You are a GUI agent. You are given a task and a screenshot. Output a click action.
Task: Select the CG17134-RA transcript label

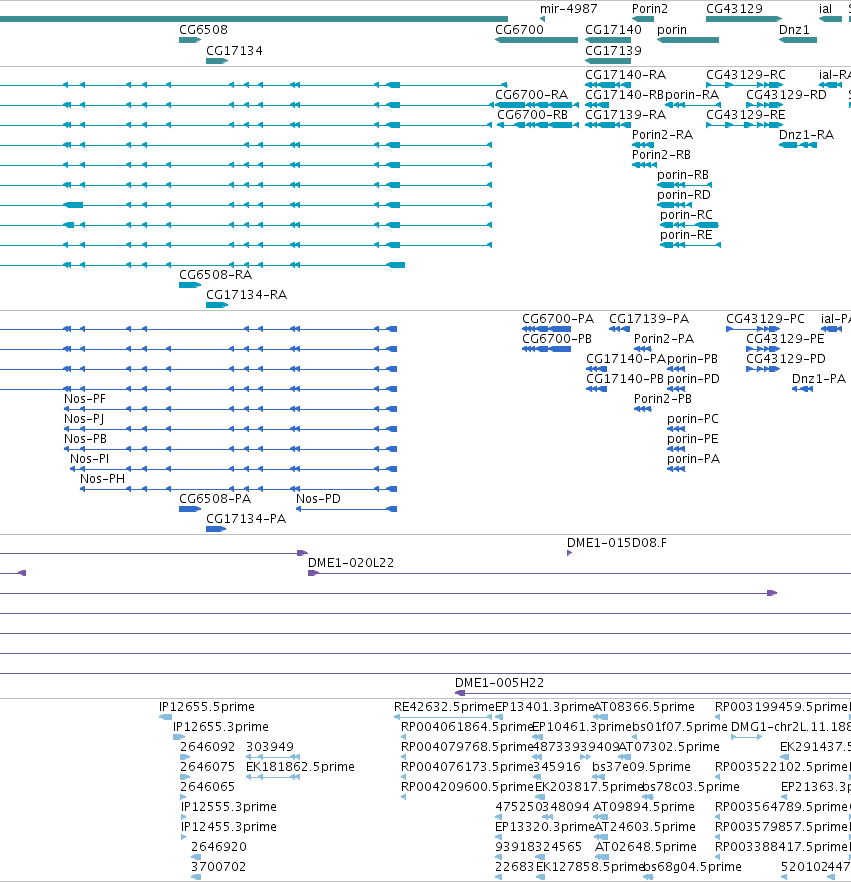[x=246, y=295]
